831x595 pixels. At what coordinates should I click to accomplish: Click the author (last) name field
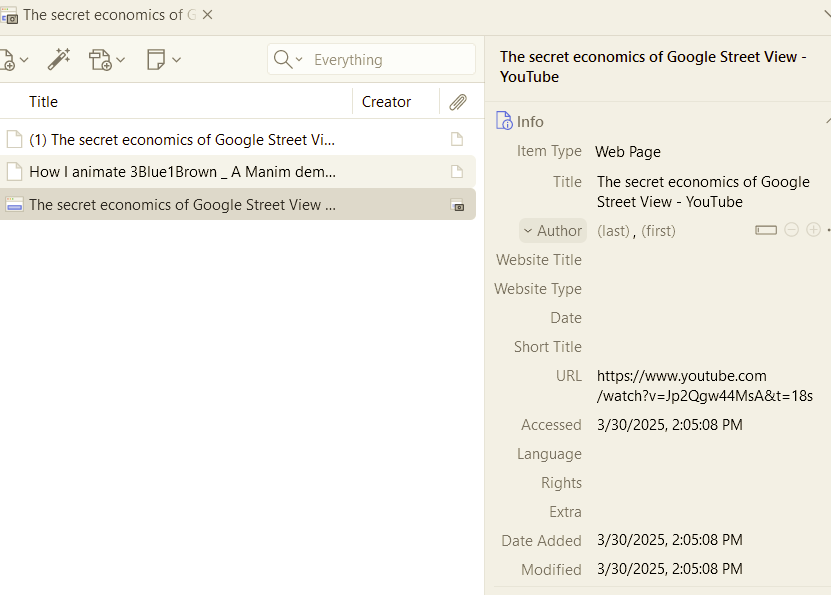[613, 231]
